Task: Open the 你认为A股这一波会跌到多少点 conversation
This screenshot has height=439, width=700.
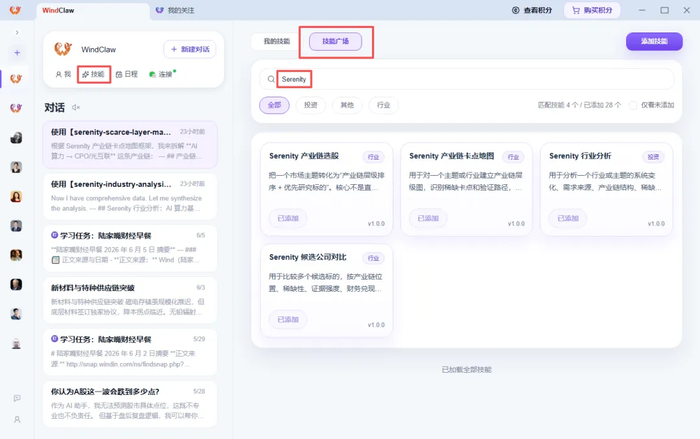Action: [x=130, y=404]
